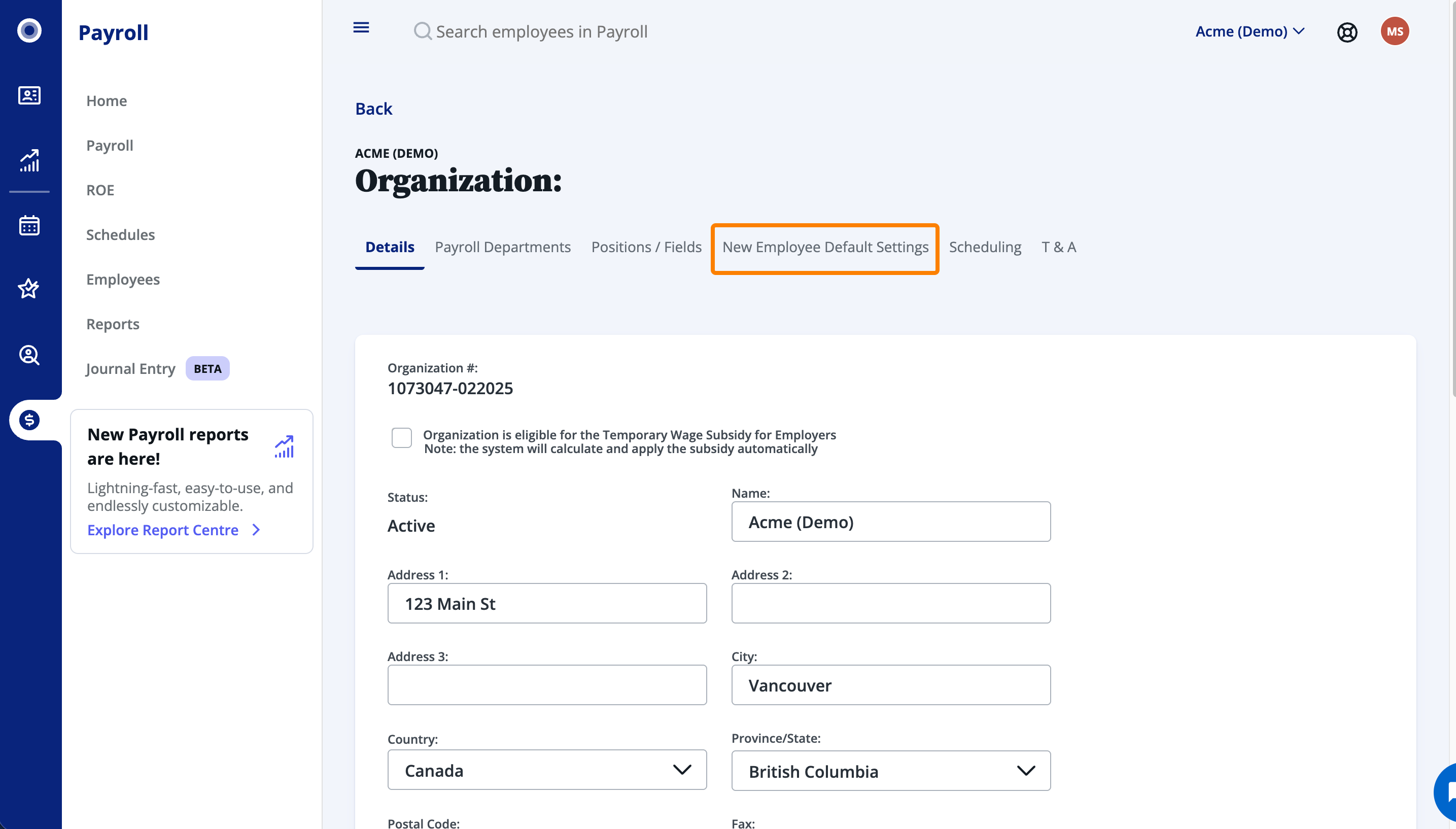Open the person search sidebar icon
Screen dimensions: 1456x829
pos(29,355)
